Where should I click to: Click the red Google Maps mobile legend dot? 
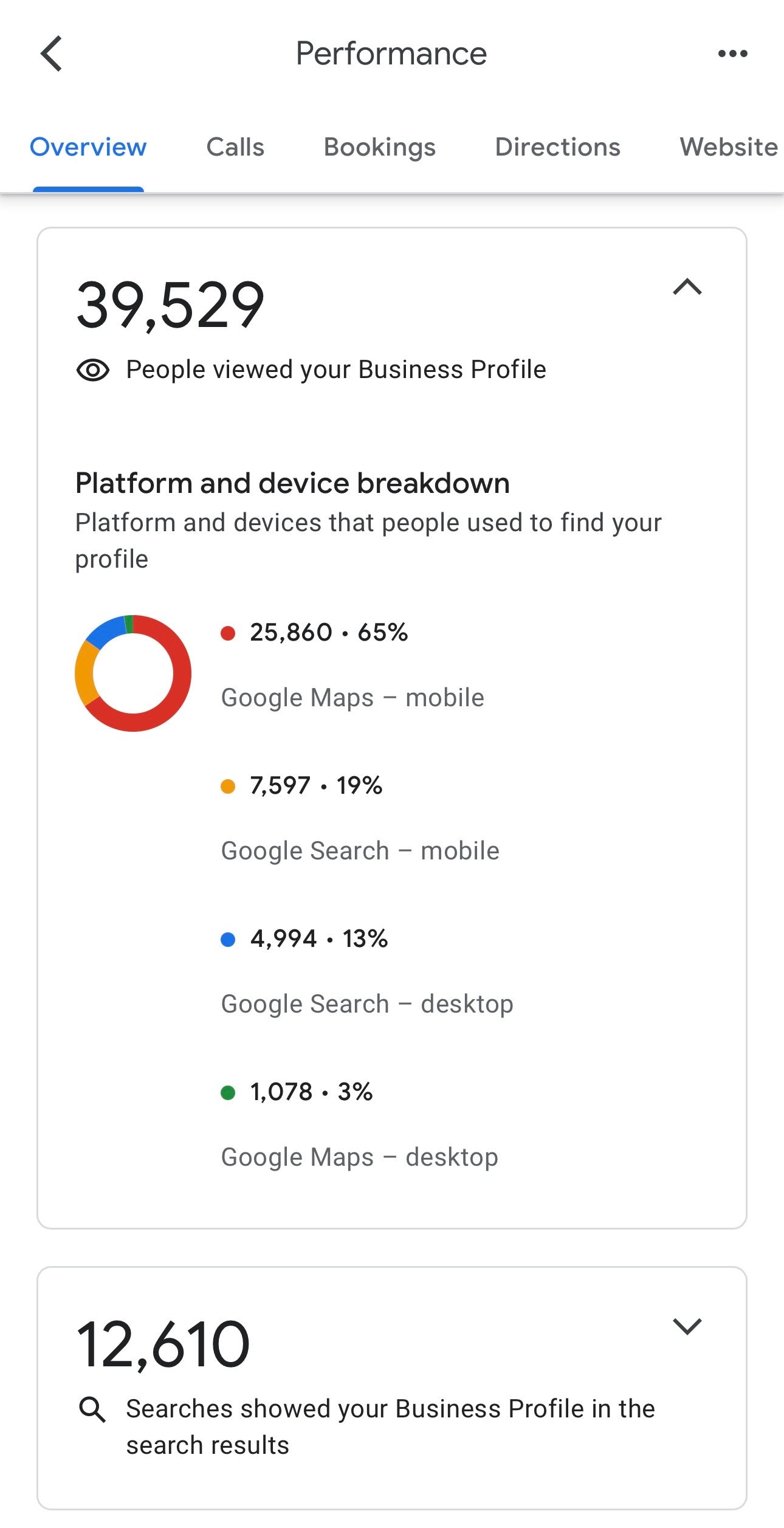pos(228,633)
